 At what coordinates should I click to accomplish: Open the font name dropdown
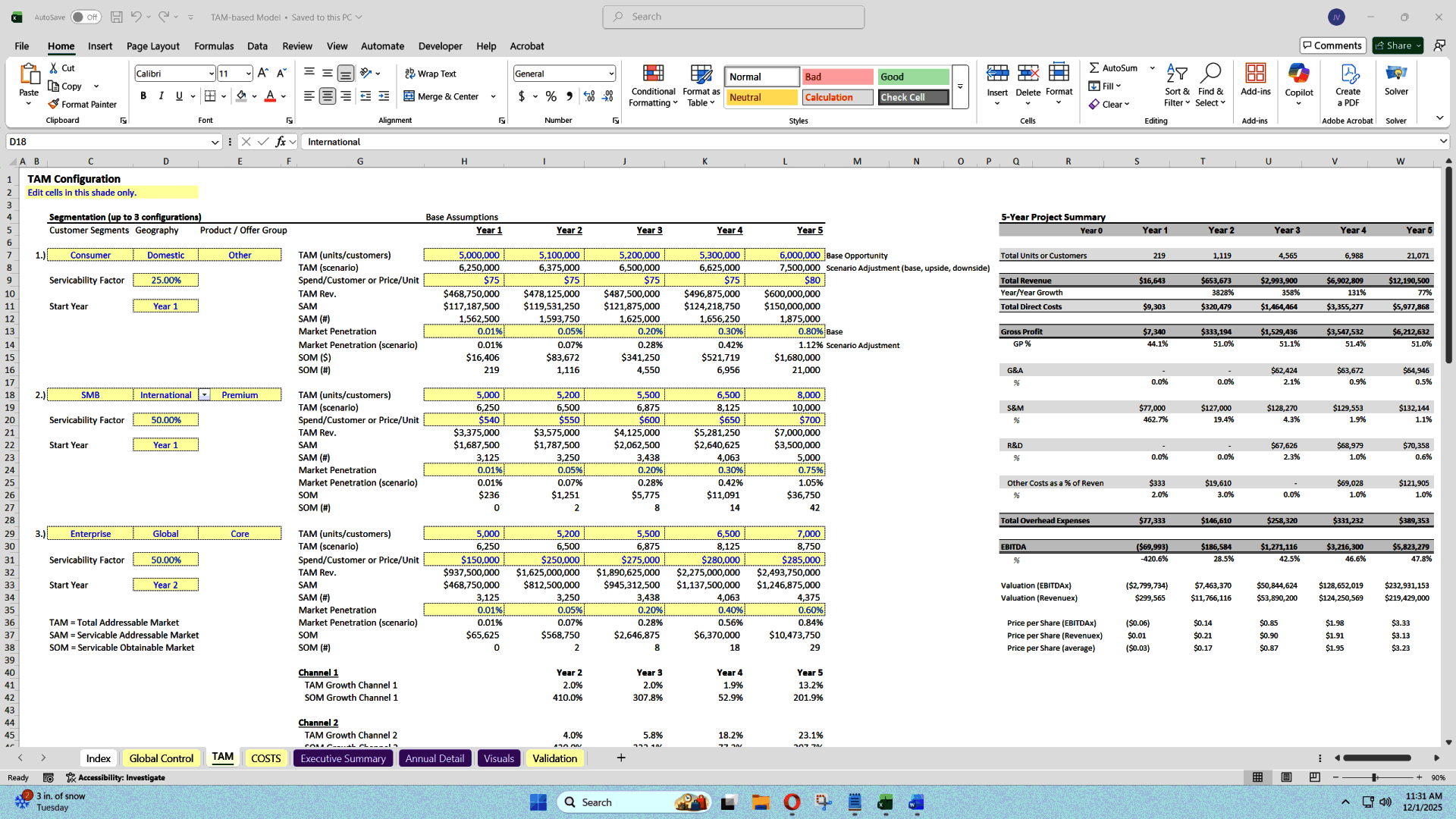[212, 73]
